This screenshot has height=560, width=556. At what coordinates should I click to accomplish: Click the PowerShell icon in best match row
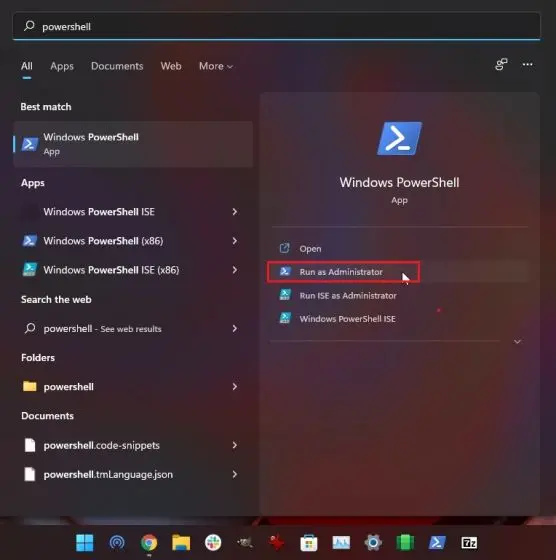(30, 144)
